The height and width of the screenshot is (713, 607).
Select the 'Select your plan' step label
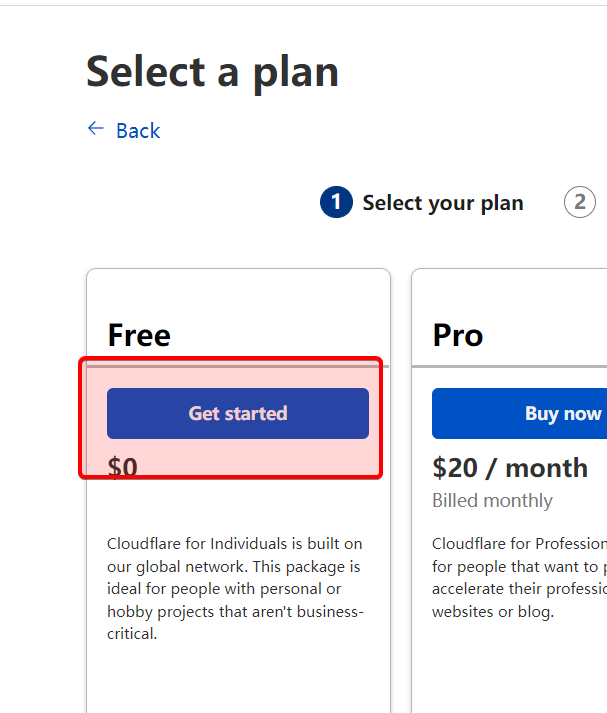442,203
